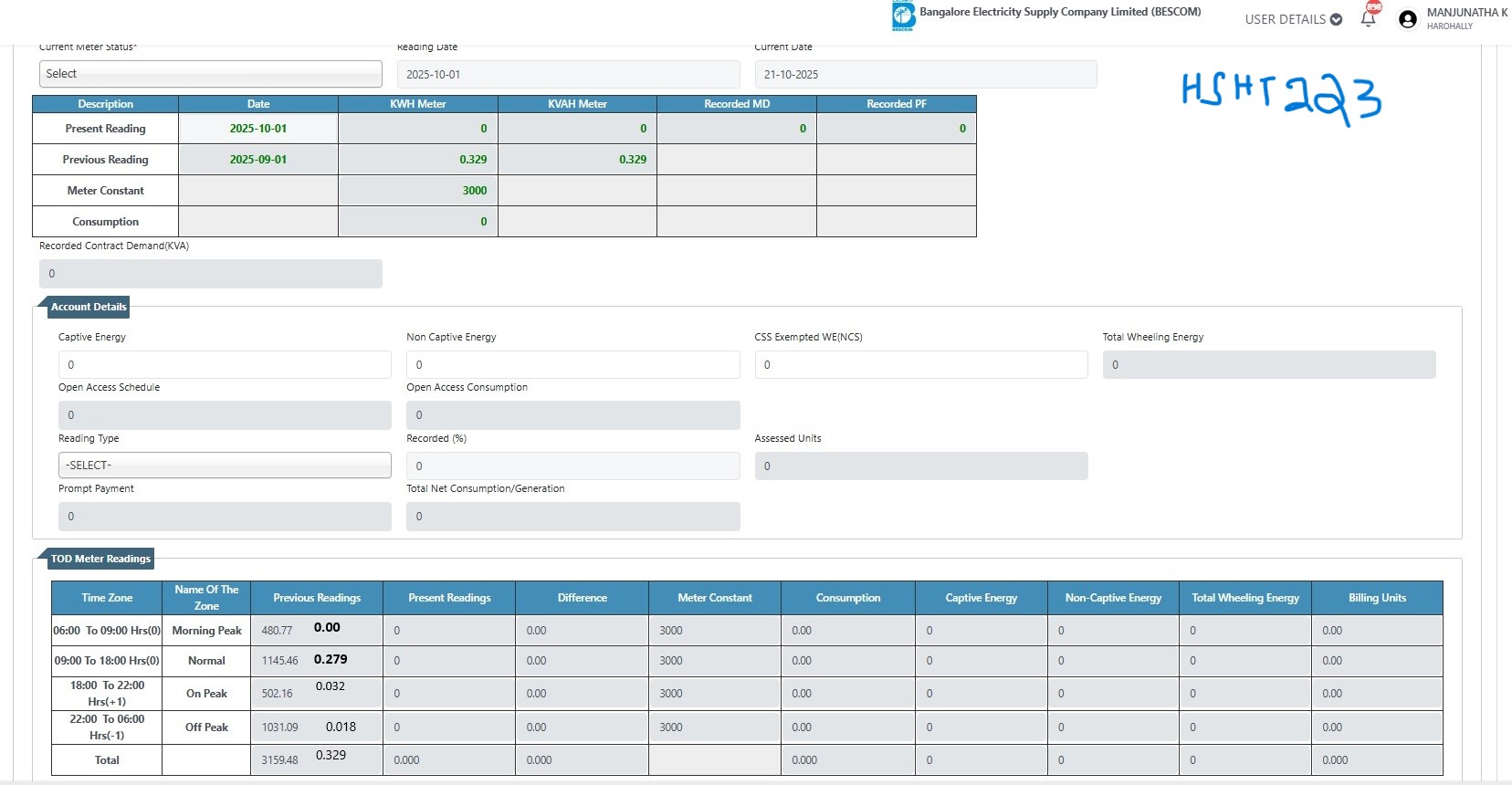Viewport: 1512px width, 785px height.
Task: Click the Bangalore Electricity Supply Company title
Action: point(1059,12)
